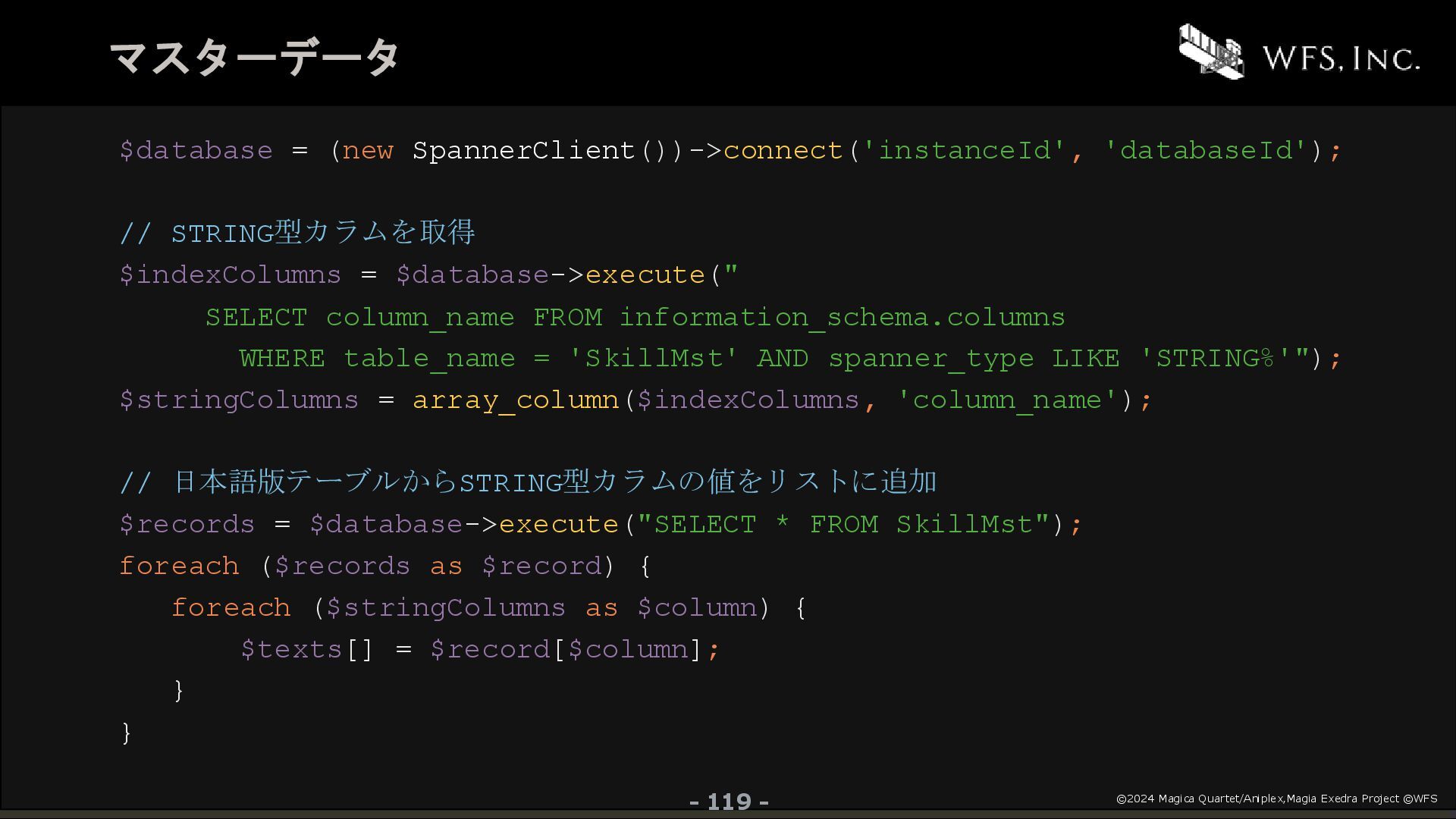The image size is (1456, 819).
Task: Click the $records variable assignment
Action: [187, 524]
